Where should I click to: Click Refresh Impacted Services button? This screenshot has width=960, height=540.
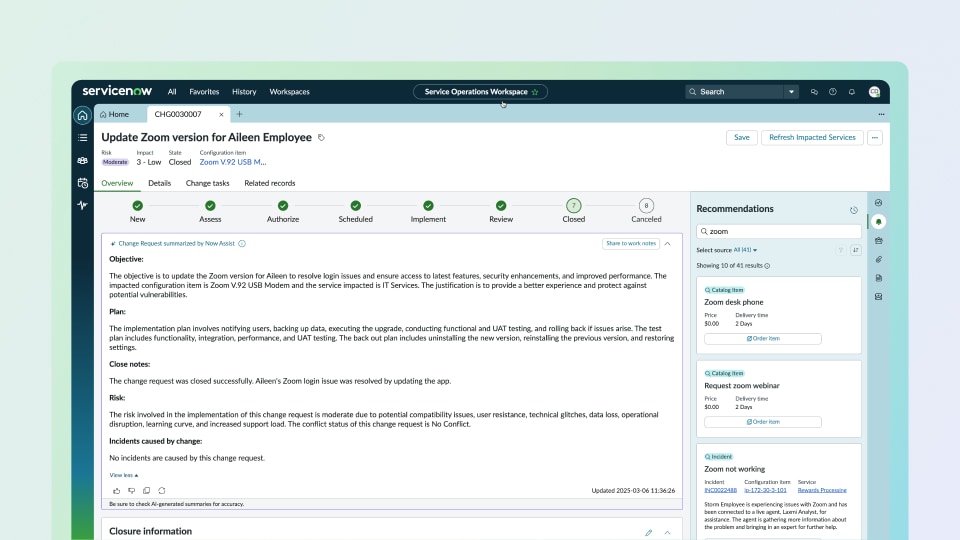pyautogui.click(x=812, y=137)
